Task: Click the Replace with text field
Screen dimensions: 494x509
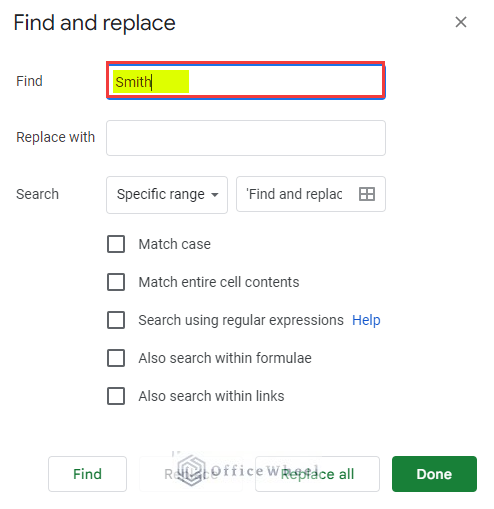Action: click(x=246, y=138)
